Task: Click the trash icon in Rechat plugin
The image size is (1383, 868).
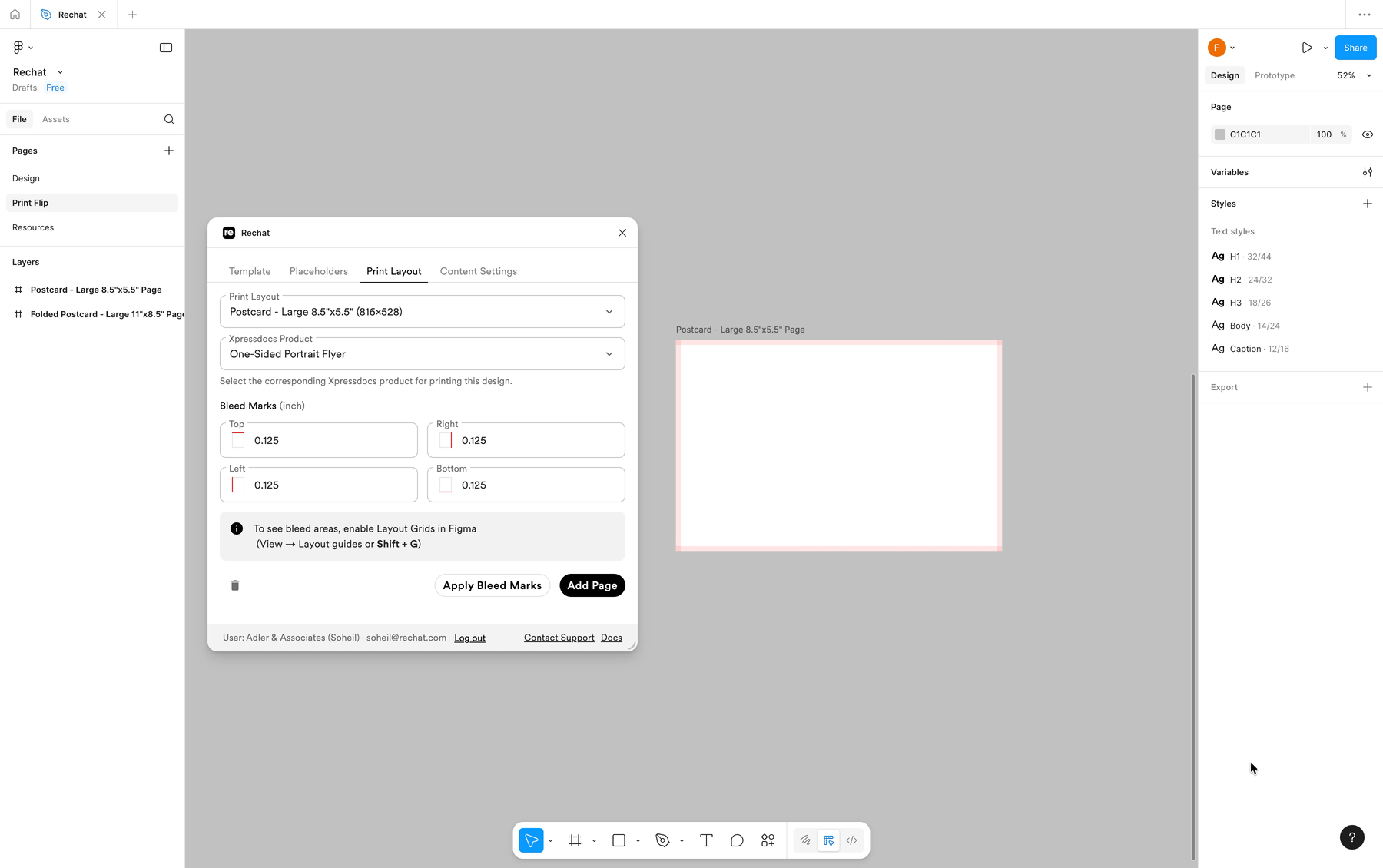Action: (x=235, y=585)
